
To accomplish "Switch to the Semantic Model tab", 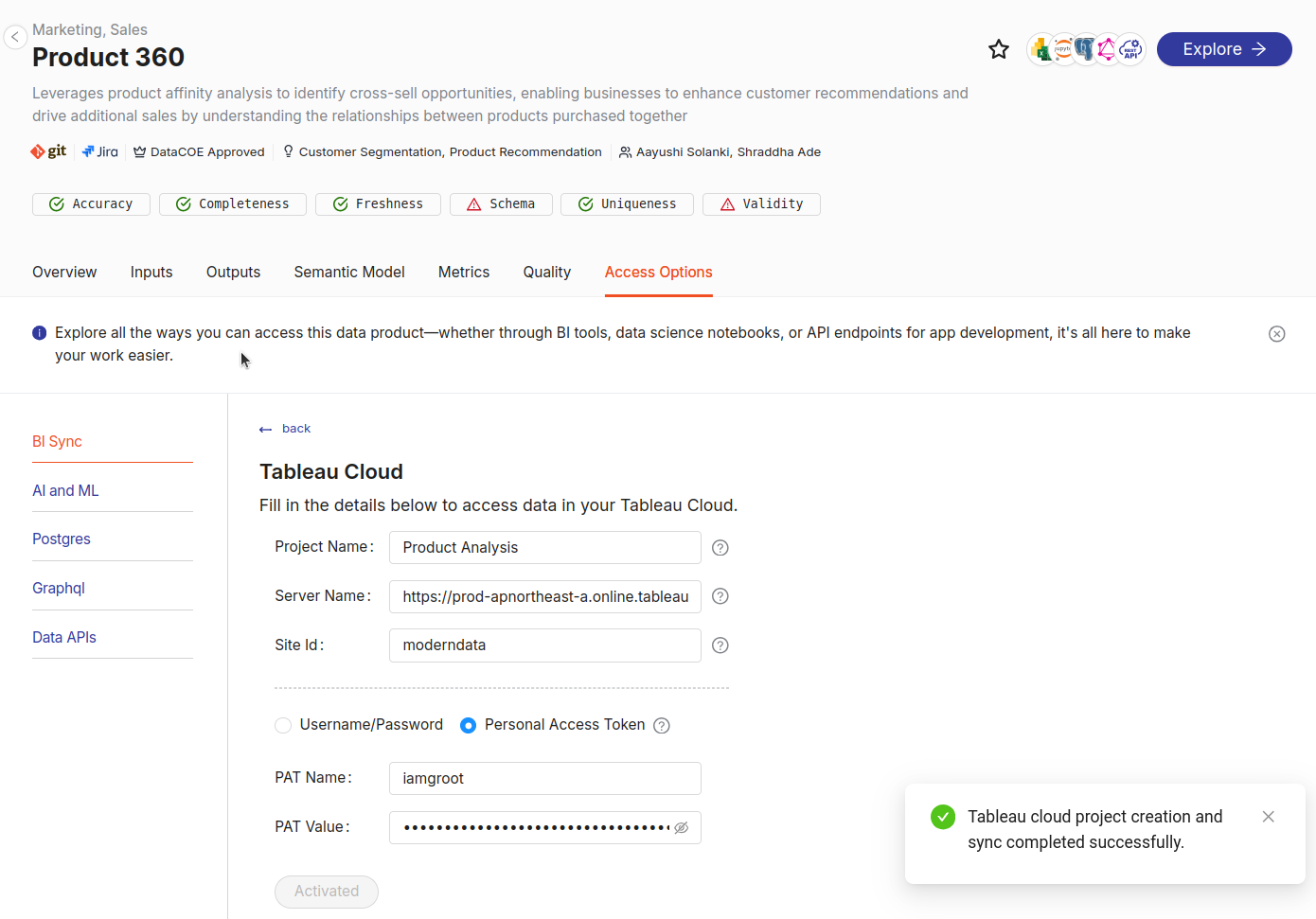I will pyautogui.click(x=349, y=273).
